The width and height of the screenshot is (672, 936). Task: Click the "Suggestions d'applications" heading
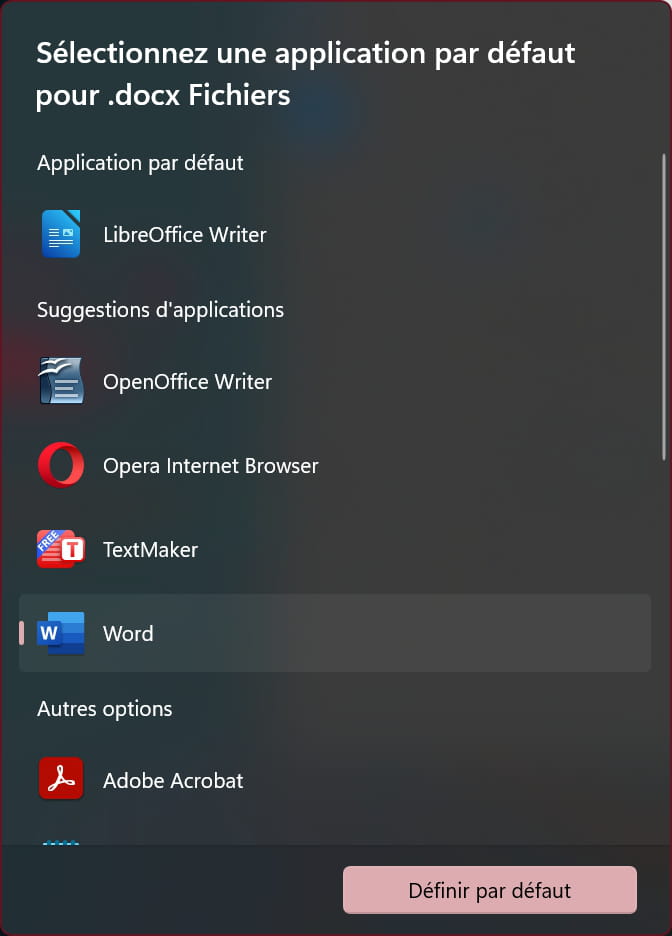click(x=161, y=310)
